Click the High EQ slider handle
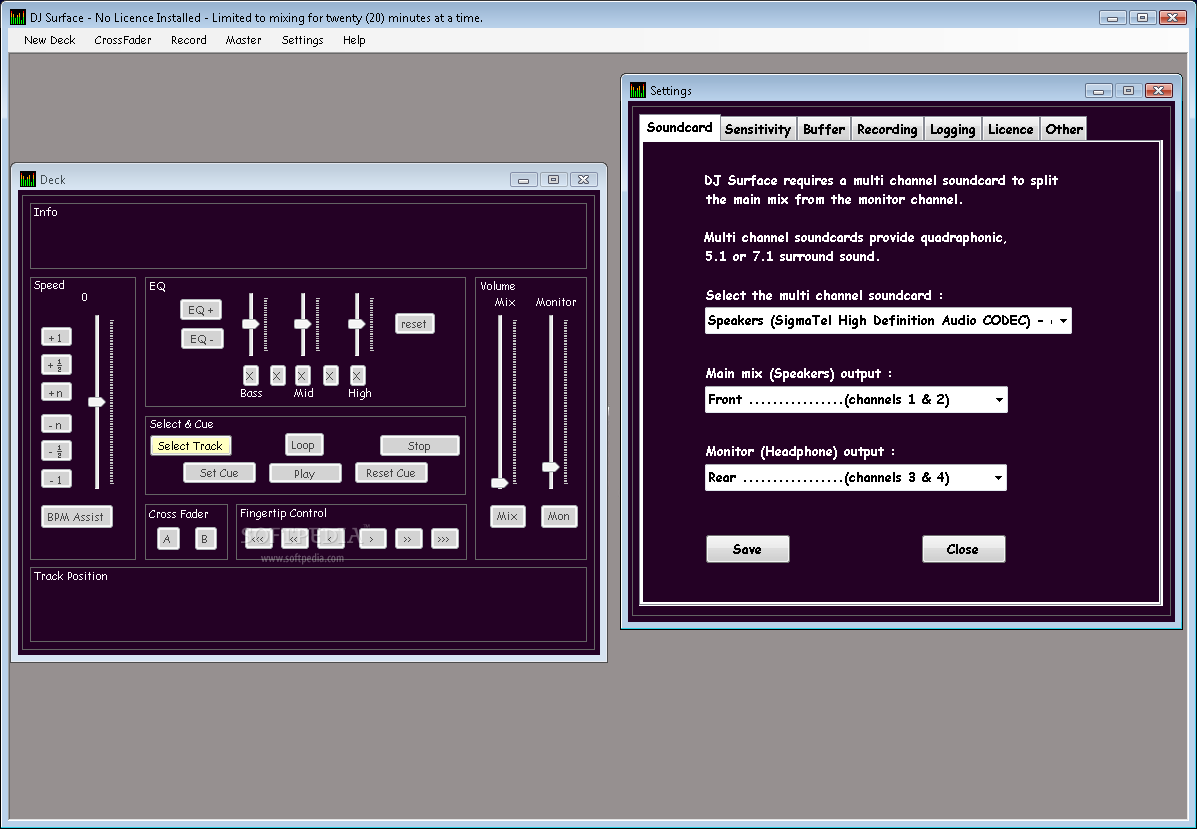The width and height of the screenshot is (1197, 829). [357, 324]
